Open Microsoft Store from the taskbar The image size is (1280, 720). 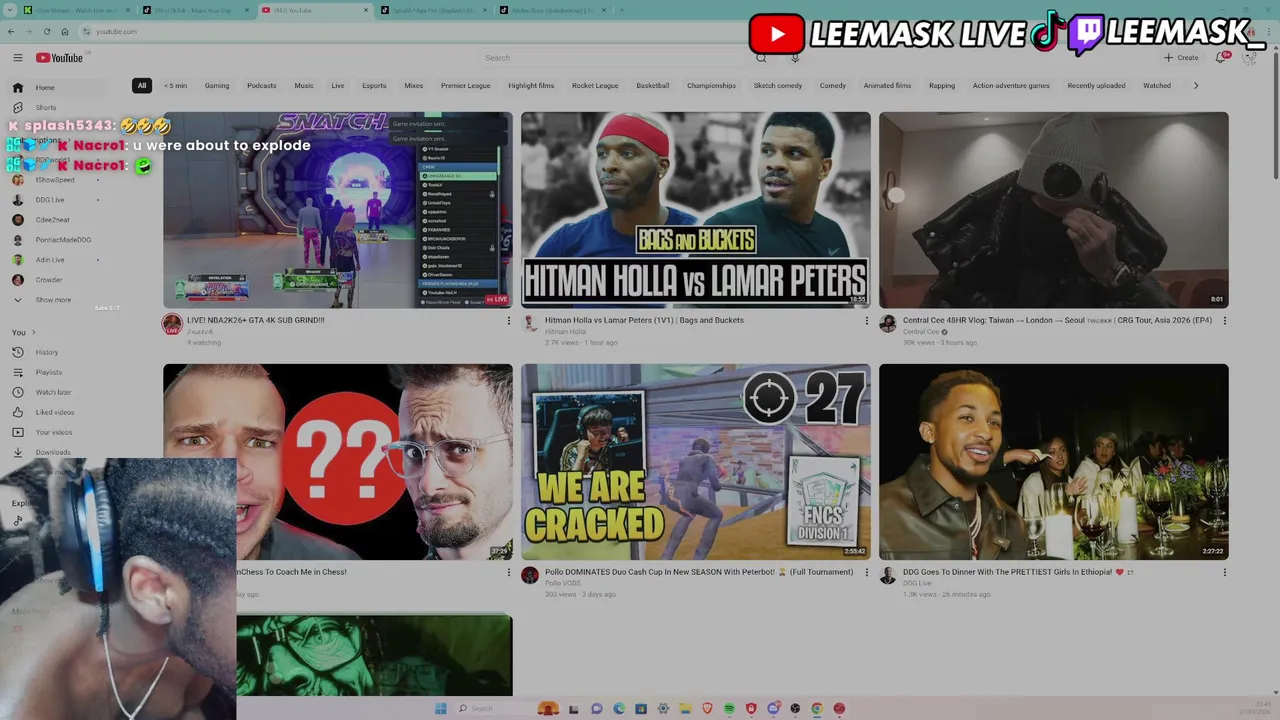point(641,708)
